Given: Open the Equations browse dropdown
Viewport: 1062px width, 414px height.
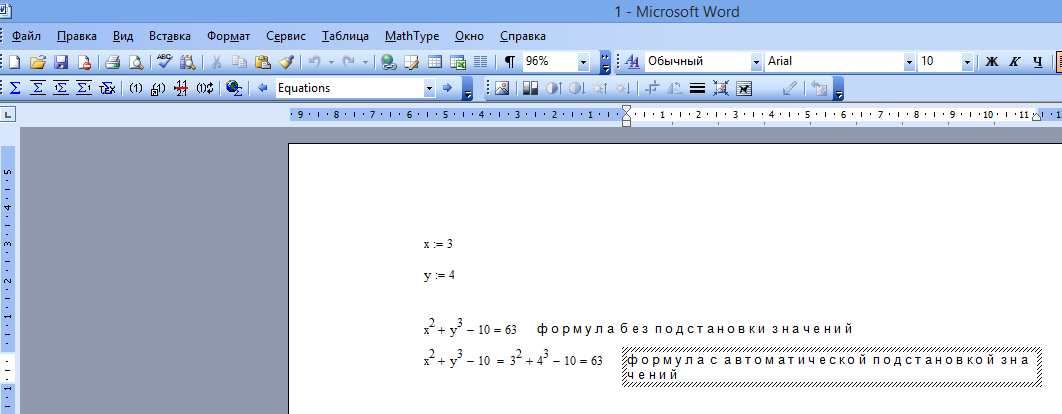Looking at the screenshot, I should (430, 88).
